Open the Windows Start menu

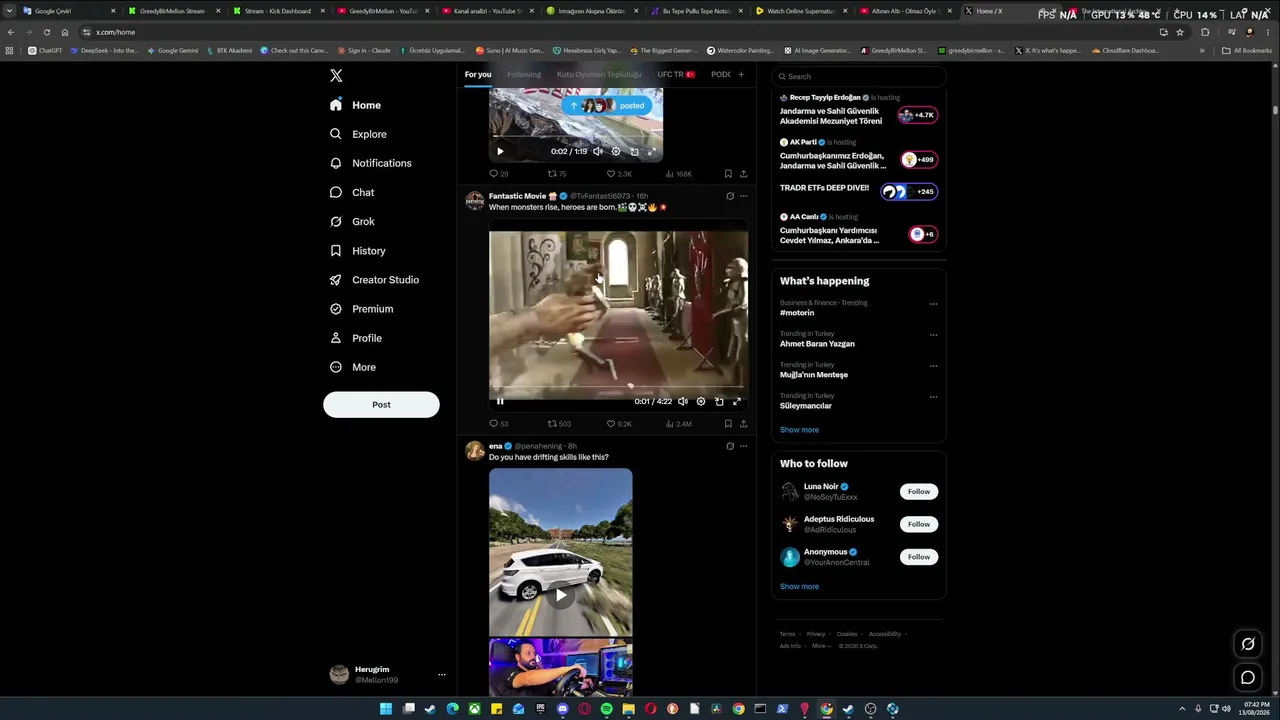(x=386, y=709)
